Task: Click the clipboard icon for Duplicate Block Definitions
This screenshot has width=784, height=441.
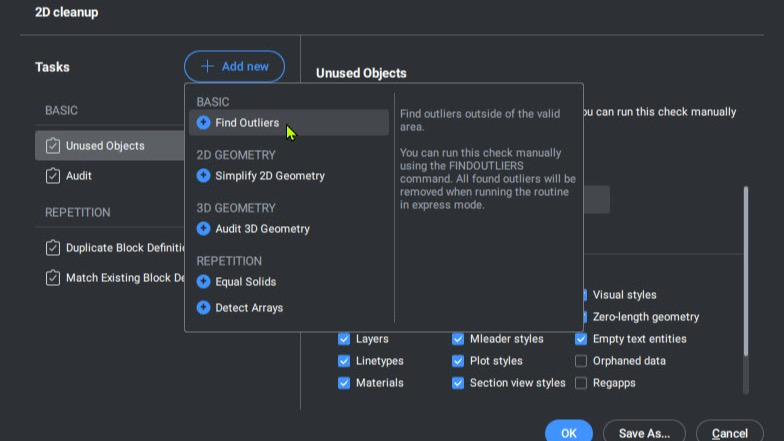Action: [52, 248]
